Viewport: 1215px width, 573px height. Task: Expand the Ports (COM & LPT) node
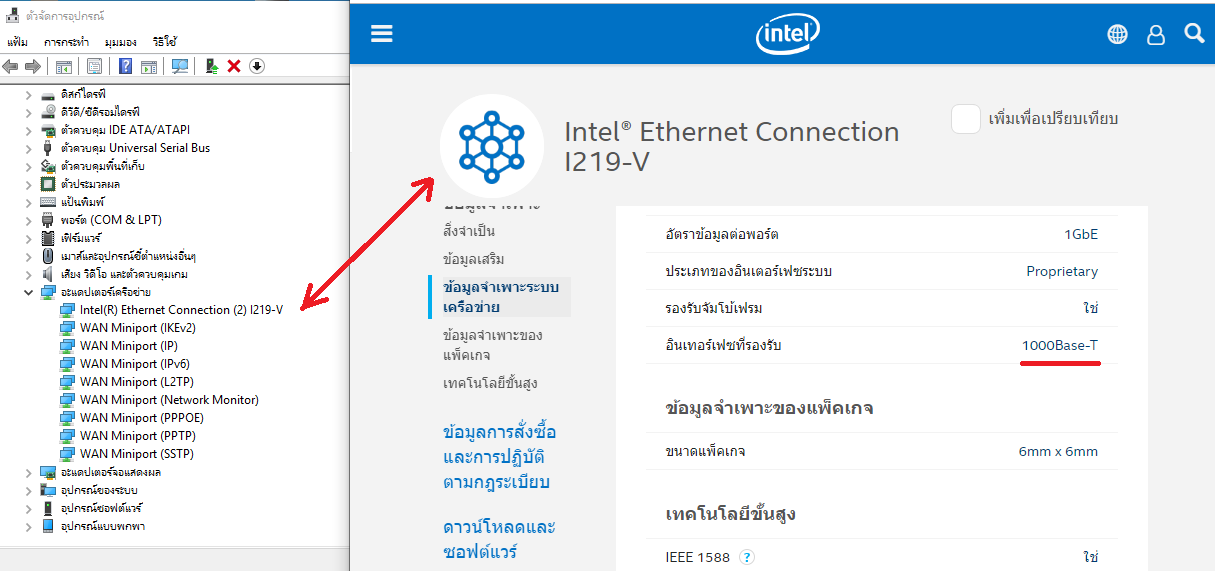click(x=28, y=220)
